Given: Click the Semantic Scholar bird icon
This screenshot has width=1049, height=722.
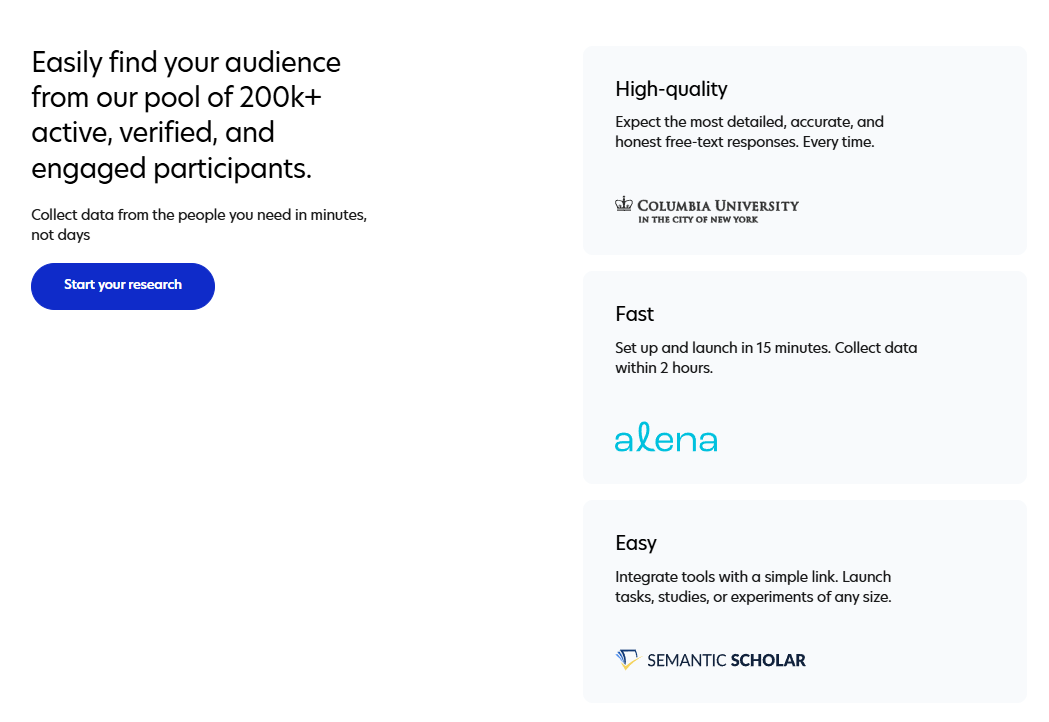Looking at the screenshot, I should (628, 659).
